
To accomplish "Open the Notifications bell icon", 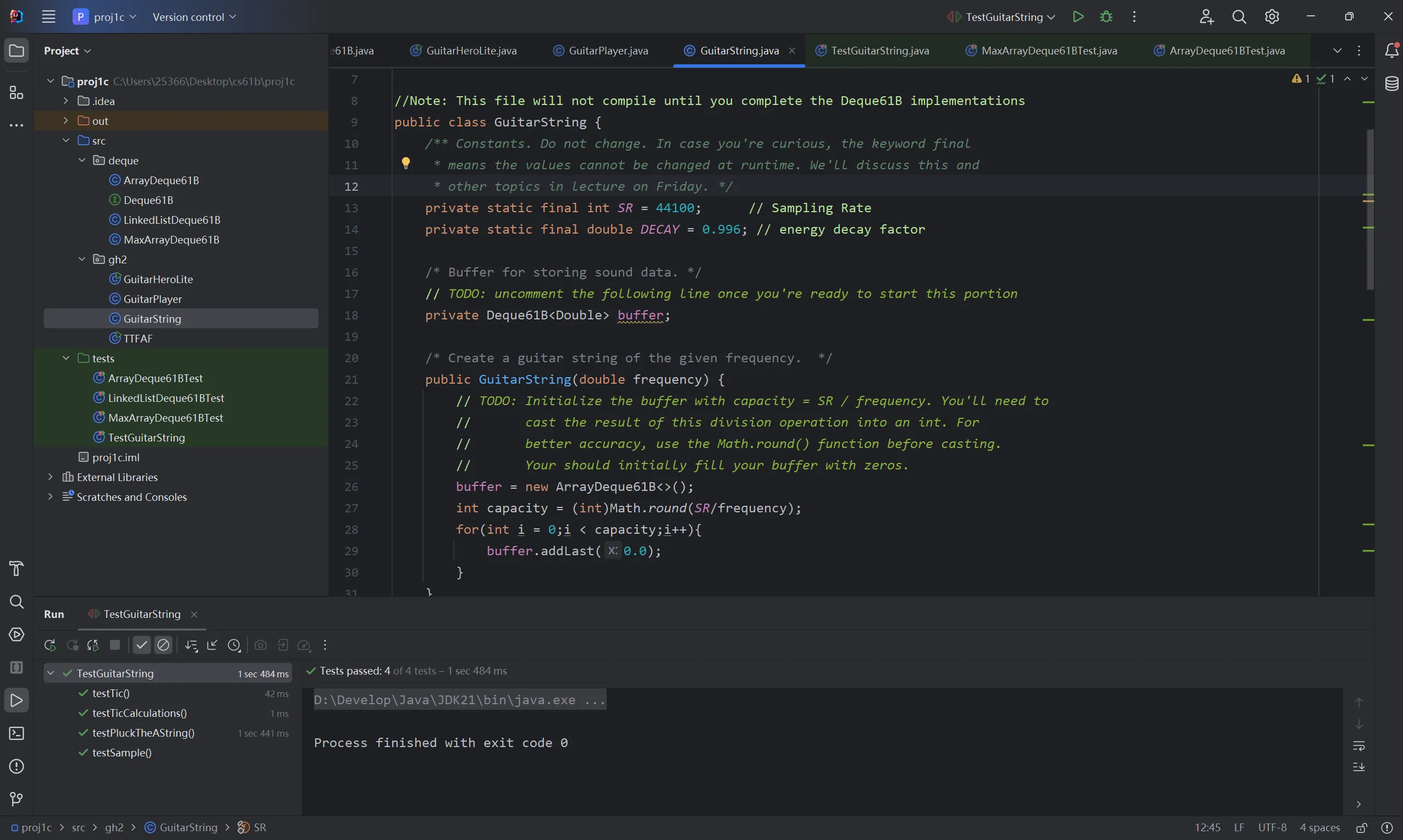I will 1391,51.
